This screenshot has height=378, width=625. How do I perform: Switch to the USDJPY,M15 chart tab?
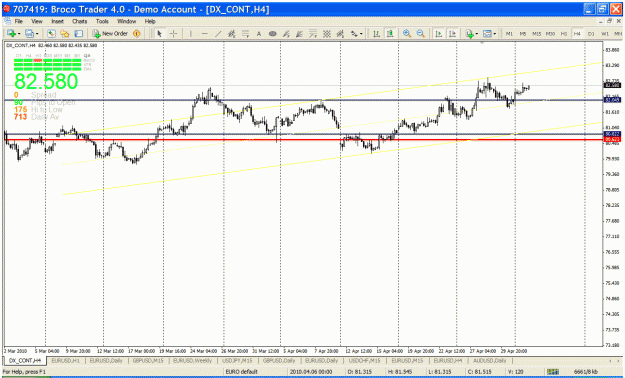(x=237, y=361)
